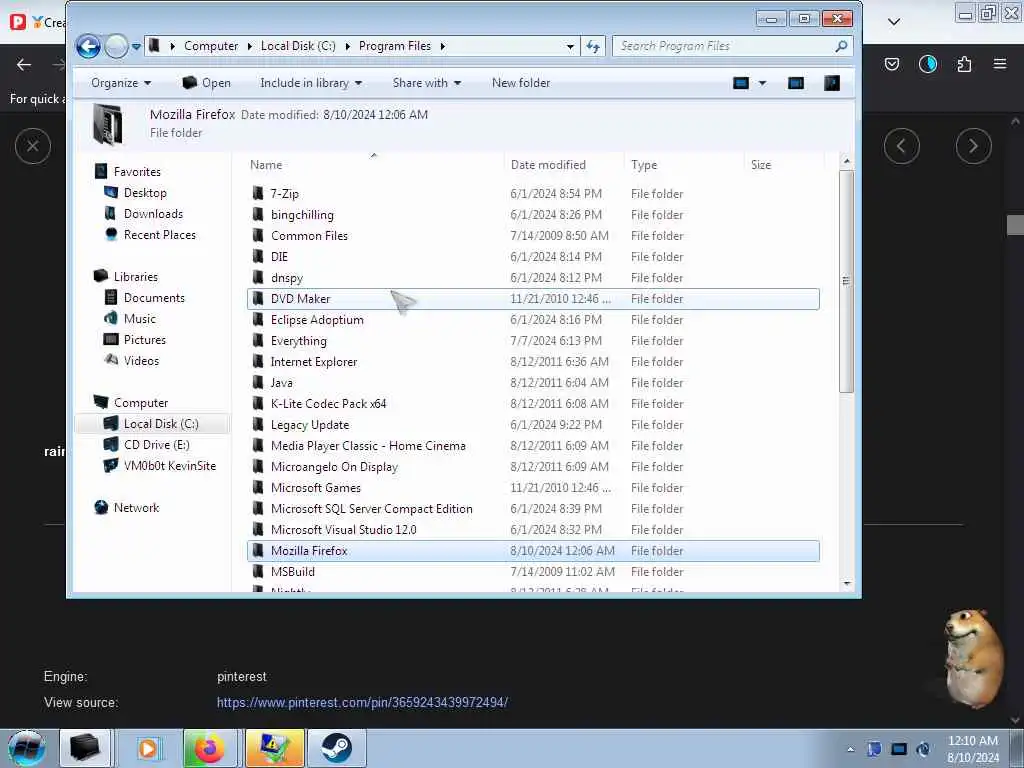Click the search magnifier icon
1024x768 pixels.
[x=841, y=46]
